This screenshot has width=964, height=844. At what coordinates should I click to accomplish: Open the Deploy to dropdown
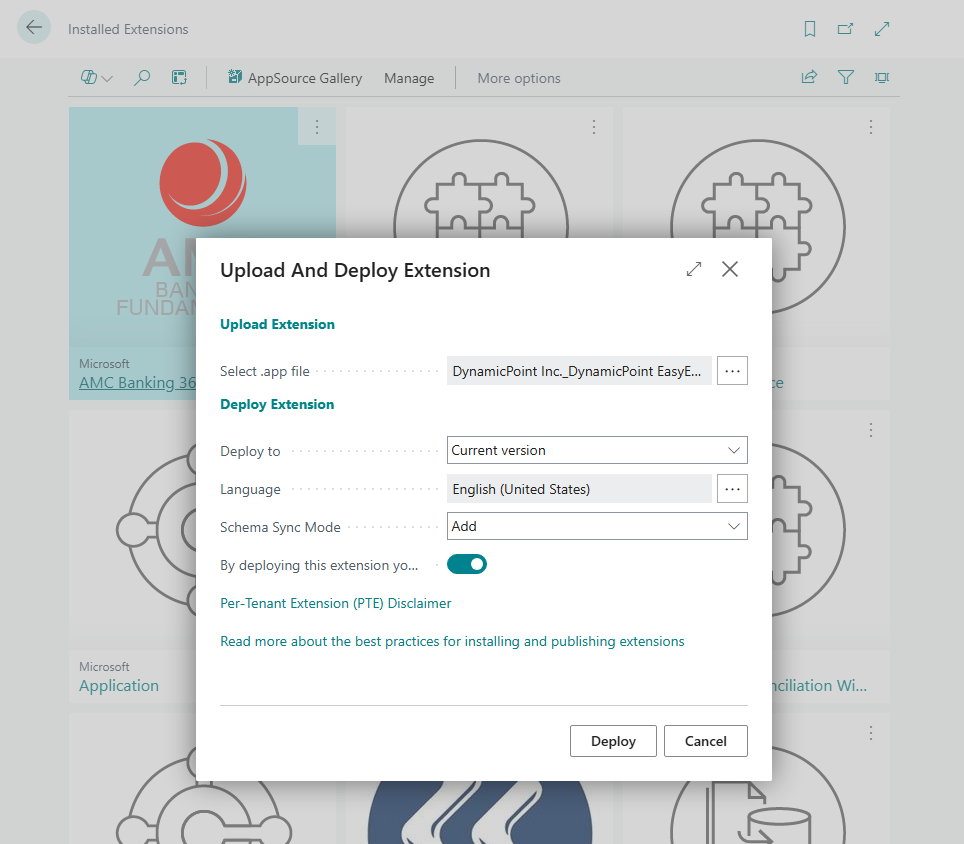(597, 450)
